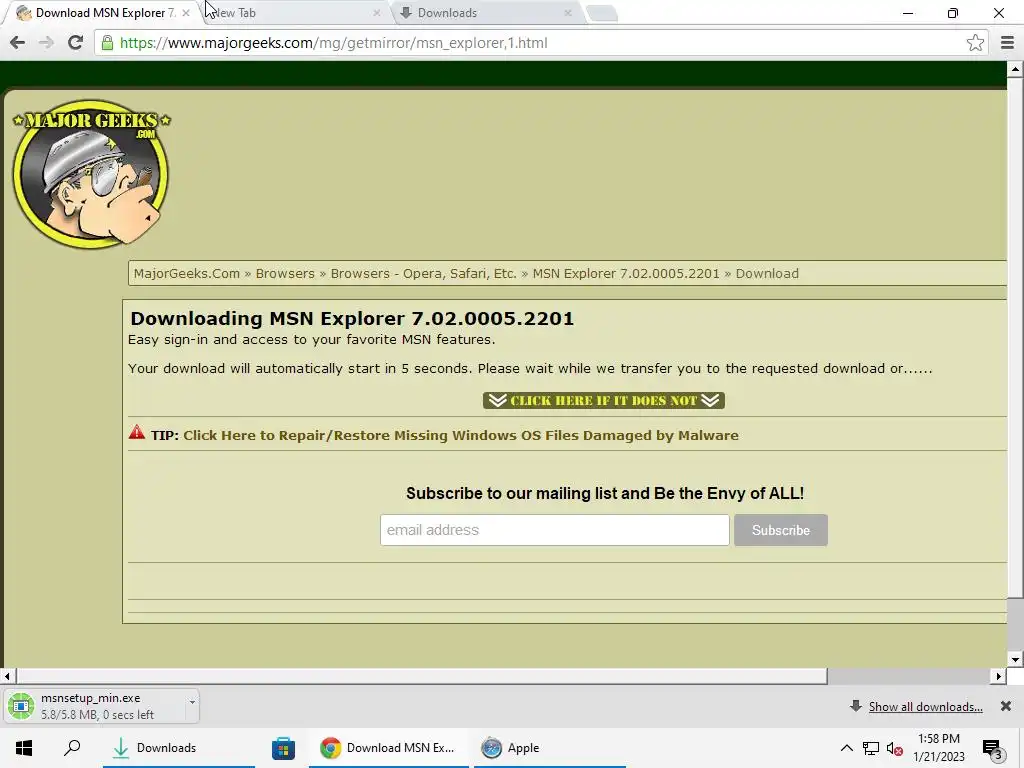Click the Downloading MSN Explorer 7.02.0005.2201 heading
The height and width of the screenshot is (768, 1024).
click(352, 319)
